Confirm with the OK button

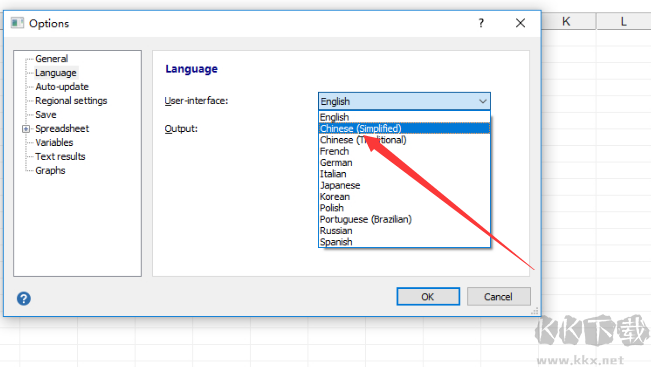pyautogui.click(x=428, y=296)
